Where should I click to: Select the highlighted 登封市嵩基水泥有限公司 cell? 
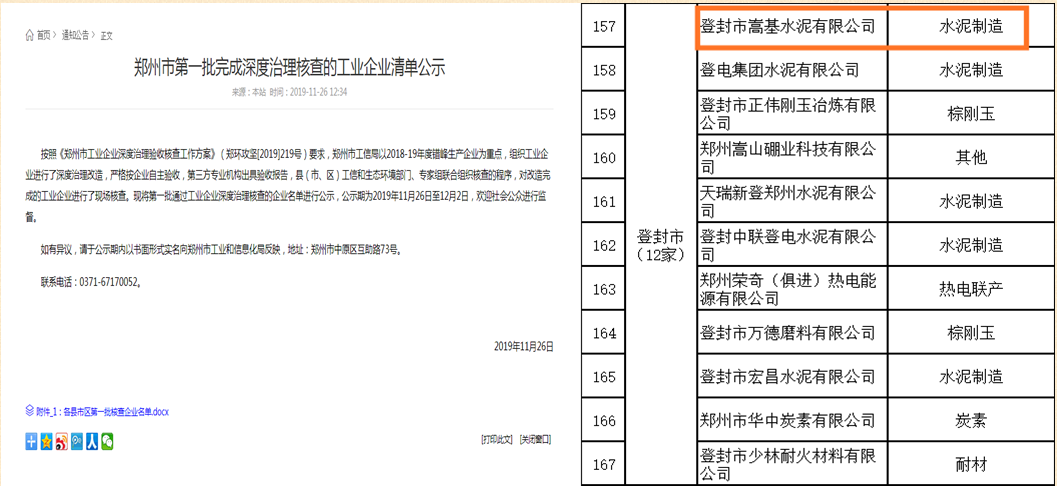pyautogui.click(x=788, y=27)
